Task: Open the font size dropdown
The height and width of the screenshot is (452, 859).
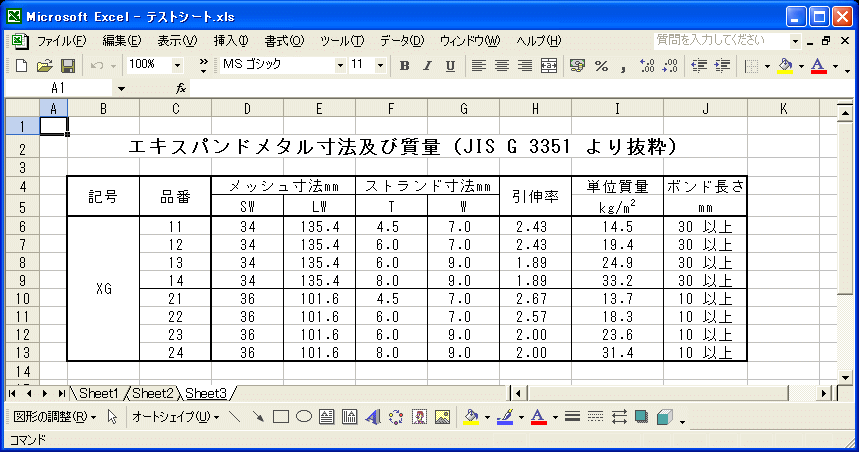Action: [x=380, y=66]
